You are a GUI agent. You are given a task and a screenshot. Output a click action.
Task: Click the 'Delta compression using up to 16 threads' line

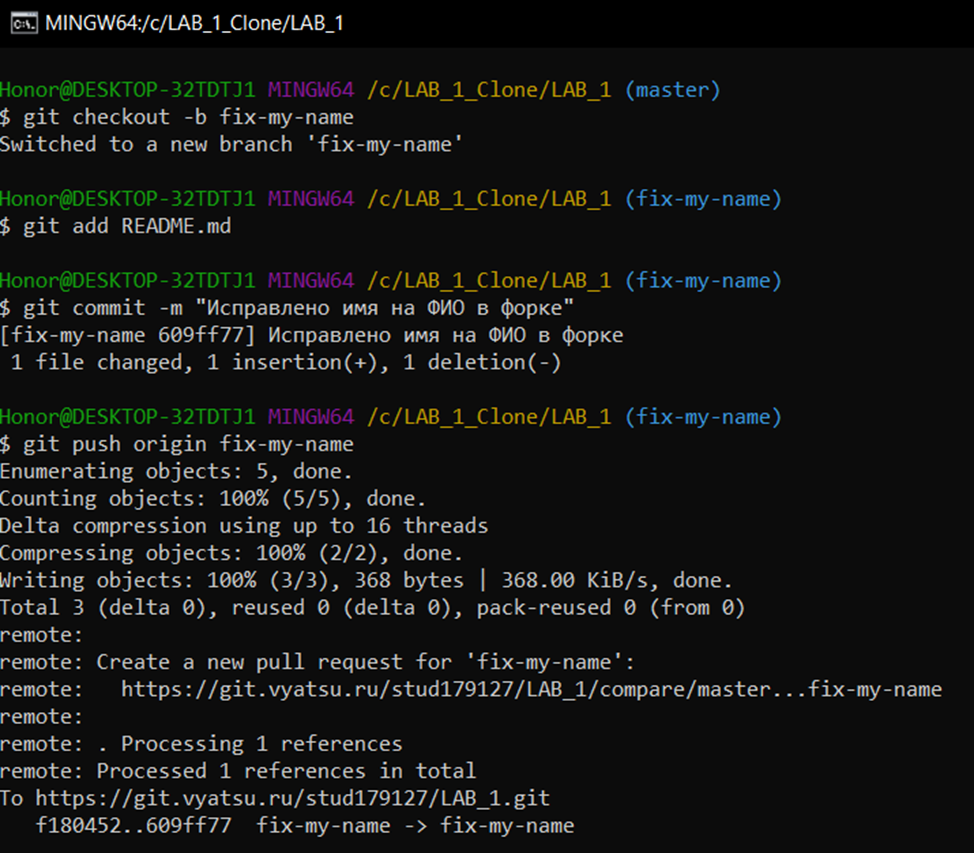[x=244, y=525]
